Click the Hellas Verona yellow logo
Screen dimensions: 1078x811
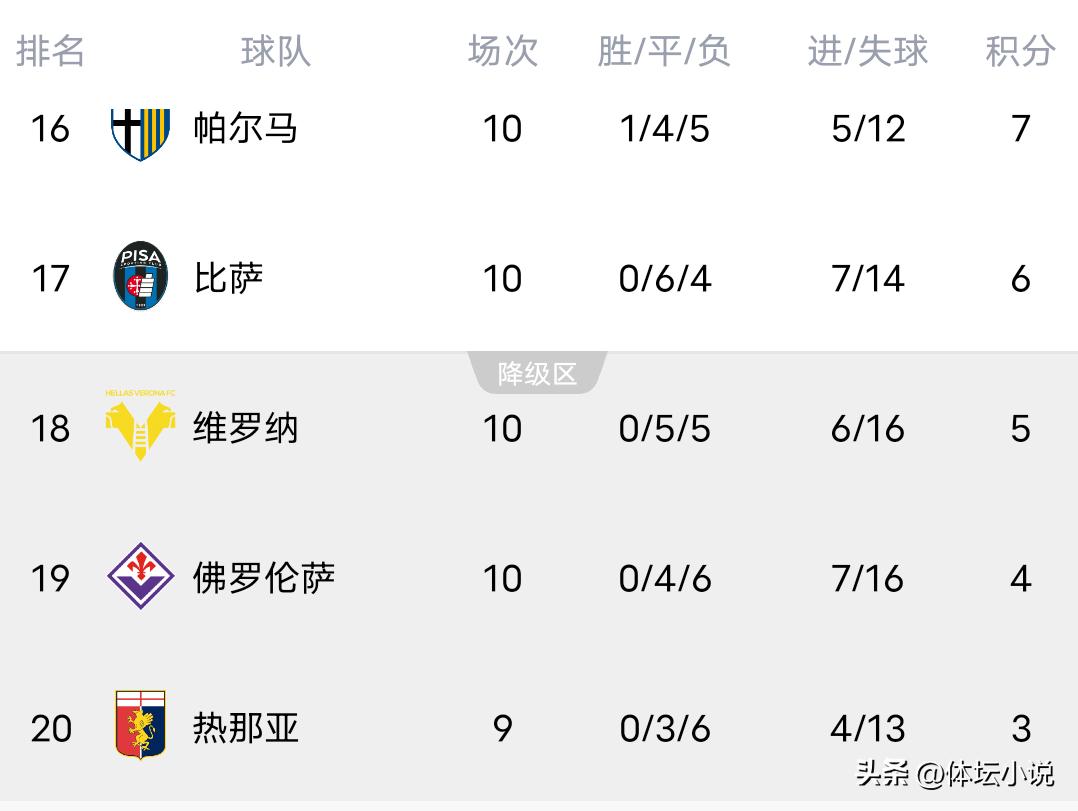[x=140, y=426]
